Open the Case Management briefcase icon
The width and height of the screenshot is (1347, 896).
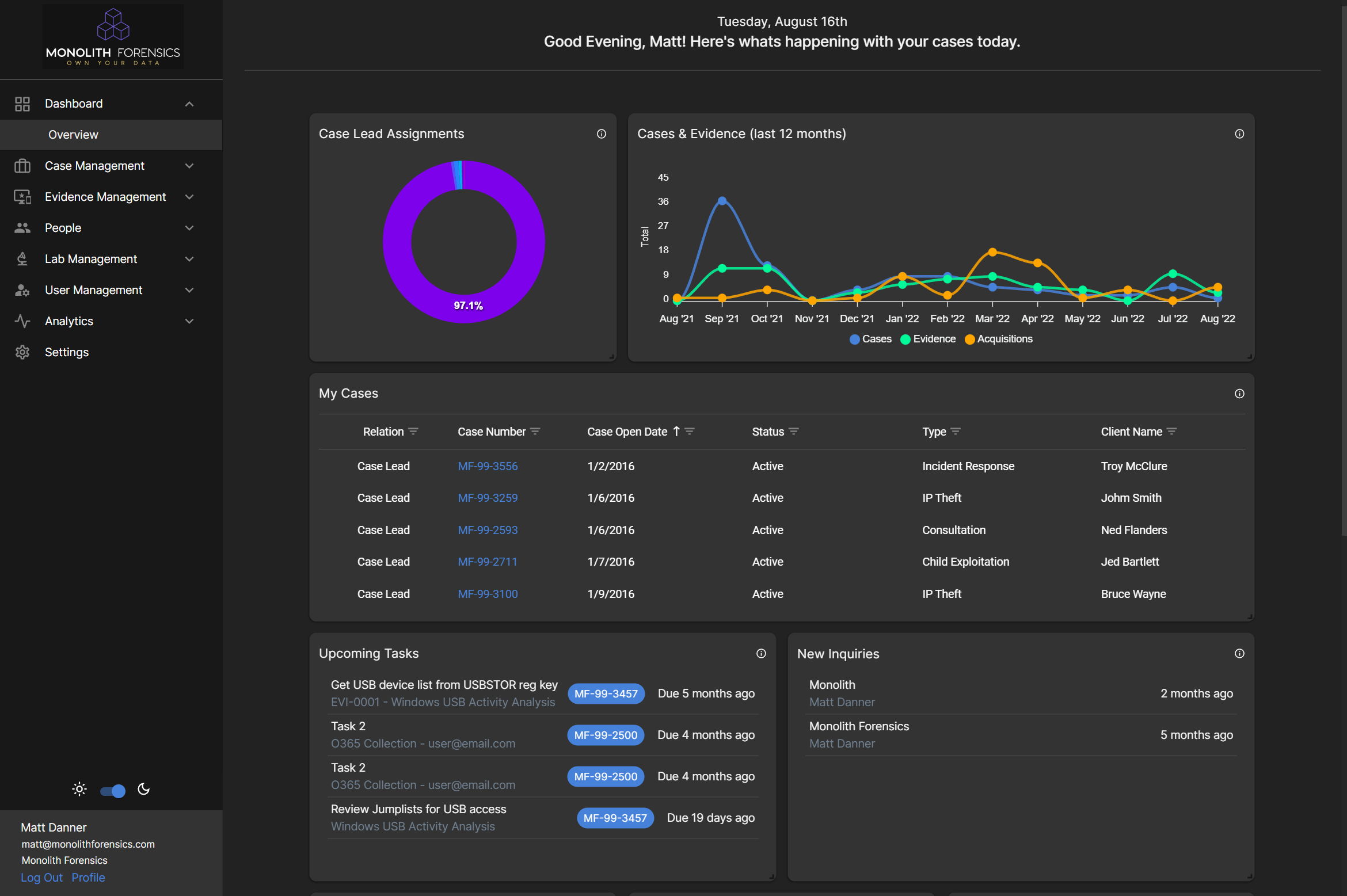pyautogui.click(x=22, y=166)
